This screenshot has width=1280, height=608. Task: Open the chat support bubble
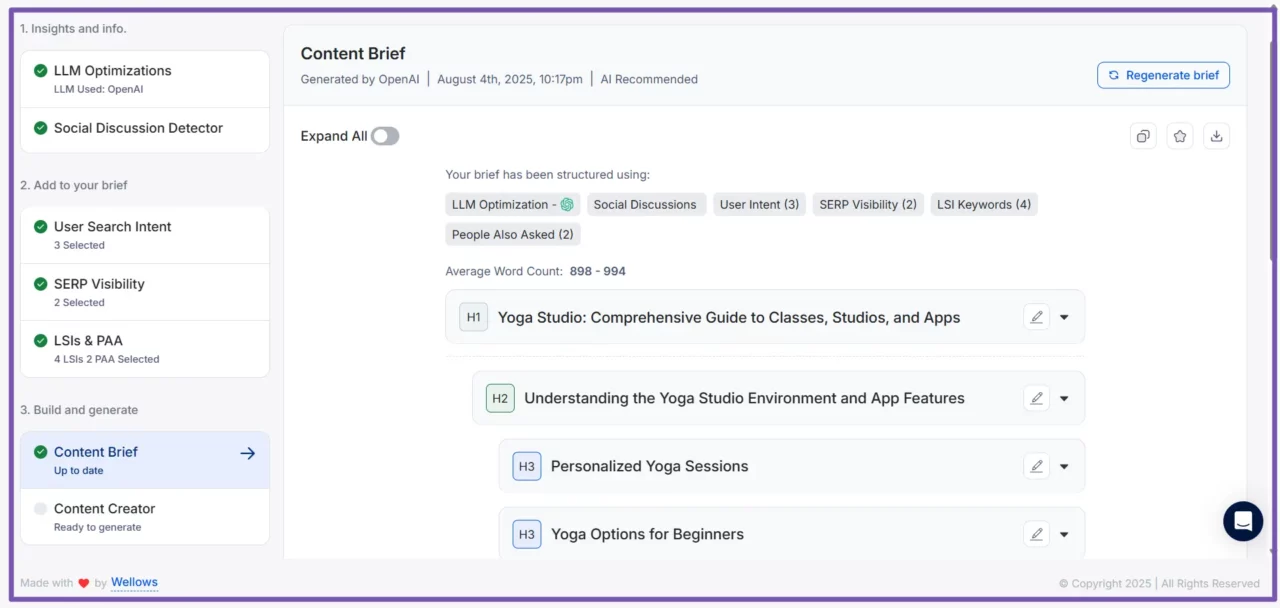1242,521
